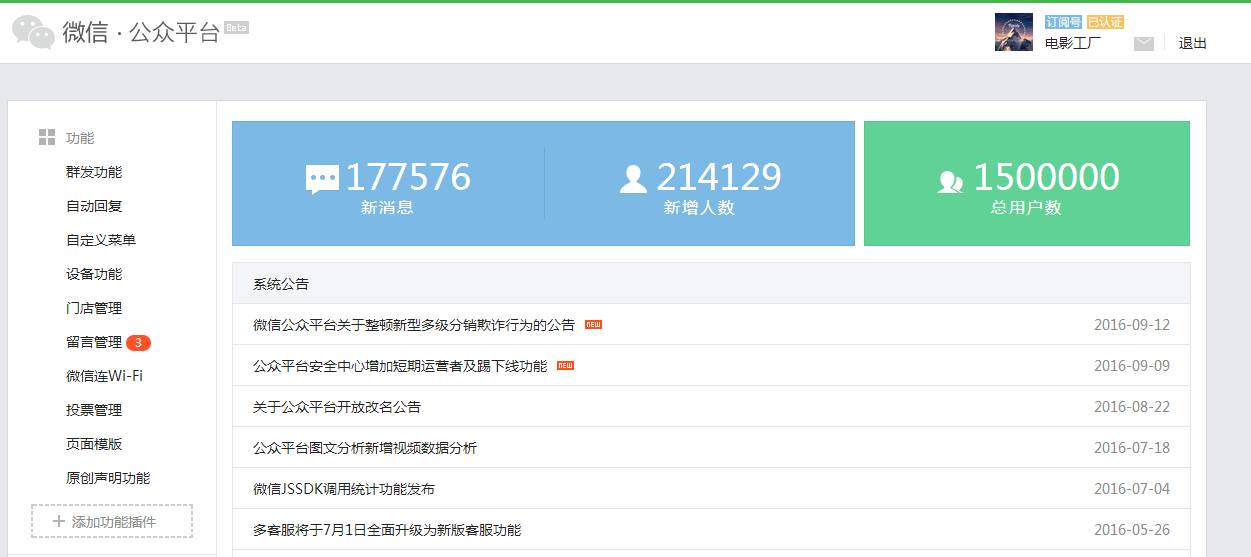Click the WeChat logo icon
Screen dimensions: 1251x557
pyautogui.click(x=33, y=32)
